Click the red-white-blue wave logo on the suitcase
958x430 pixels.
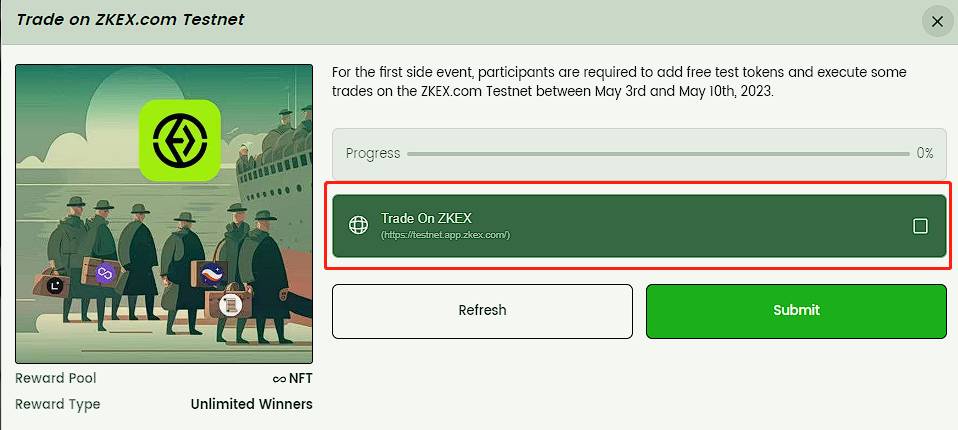coord(211,273)
